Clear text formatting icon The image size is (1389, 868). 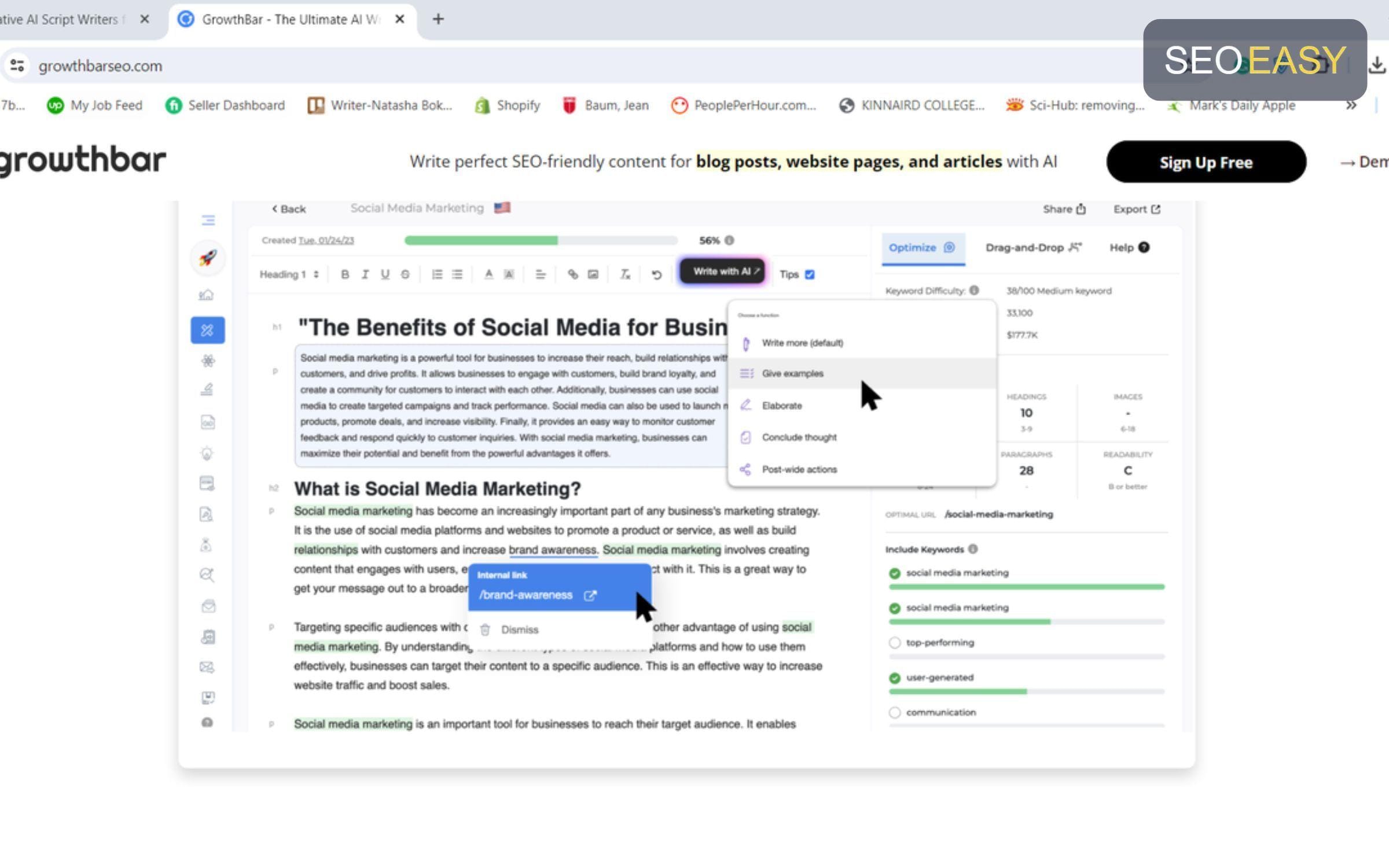(x=625, y=274)
